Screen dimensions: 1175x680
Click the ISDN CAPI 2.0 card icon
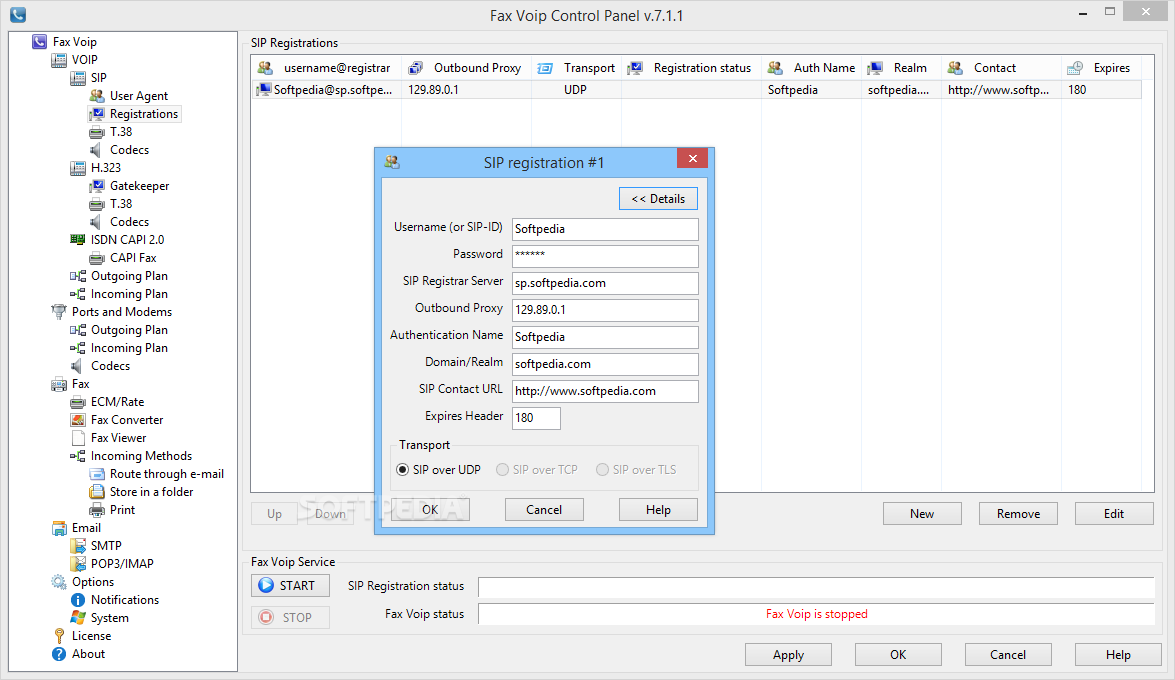pyautogui.click(x=77, y=239)
